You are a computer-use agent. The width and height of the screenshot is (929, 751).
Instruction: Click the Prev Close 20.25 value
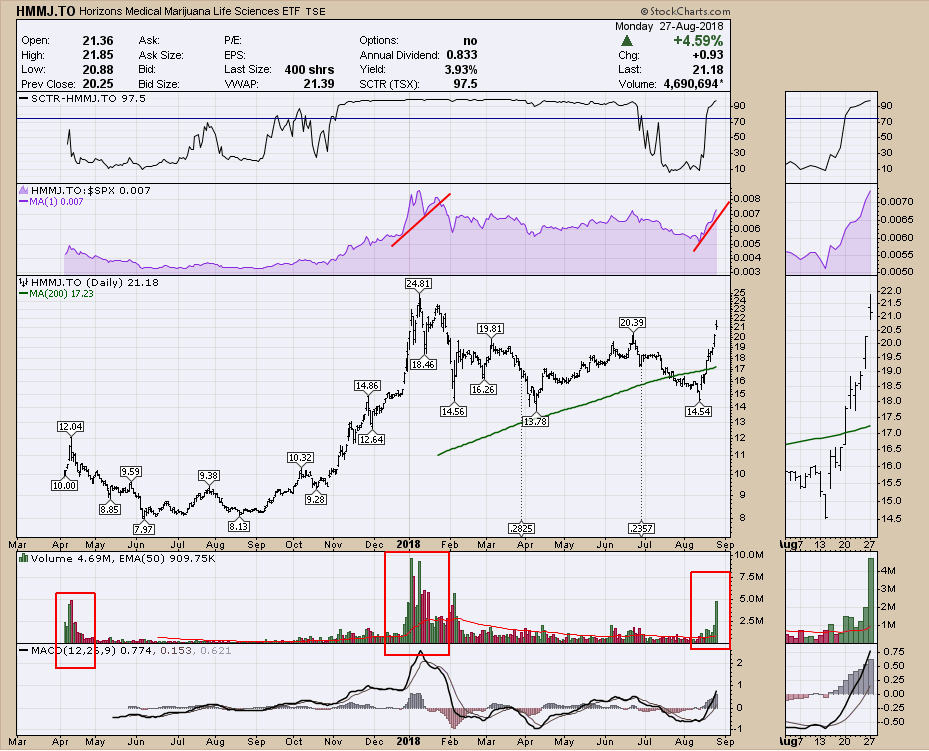(98, 84)
